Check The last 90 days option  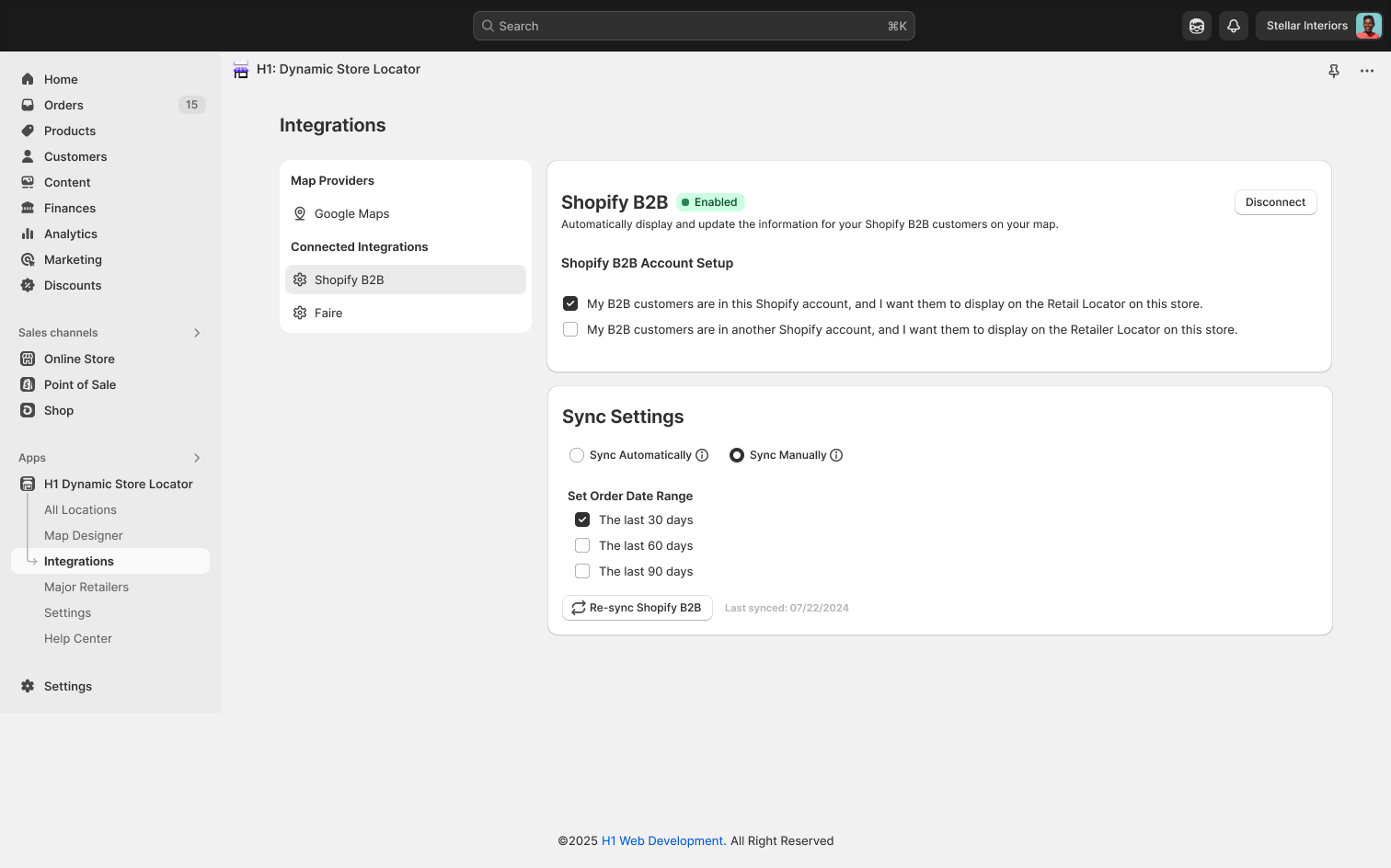pos(582,571)
